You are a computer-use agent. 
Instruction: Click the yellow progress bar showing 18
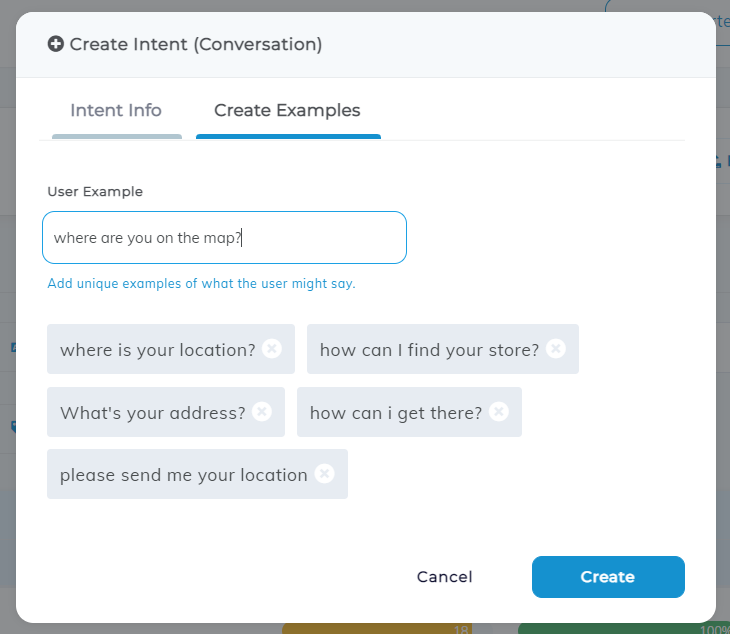(377, 629)
